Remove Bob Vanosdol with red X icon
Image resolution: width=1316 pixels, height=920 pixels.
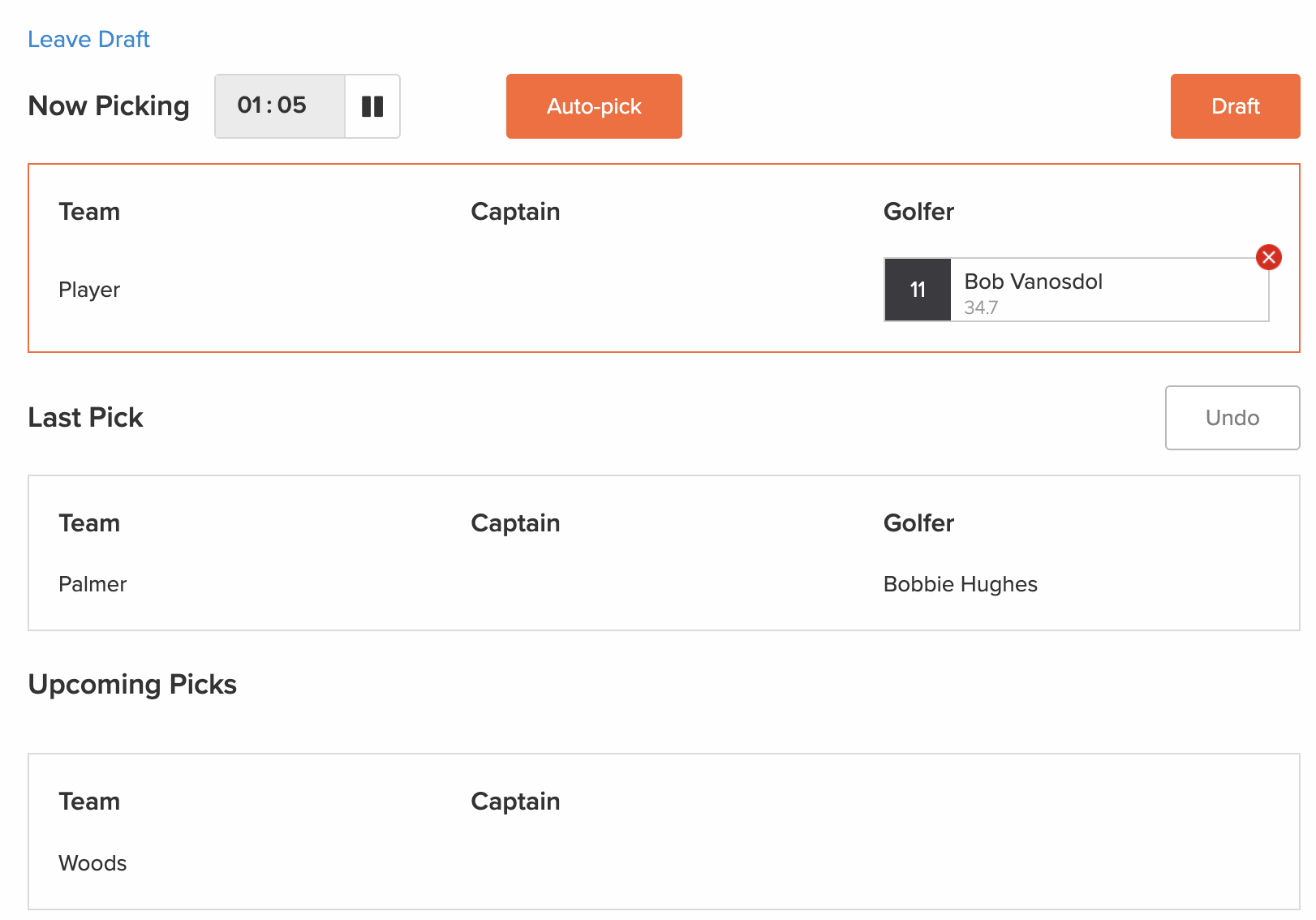pyautogui.click(x=1269, y=257)
